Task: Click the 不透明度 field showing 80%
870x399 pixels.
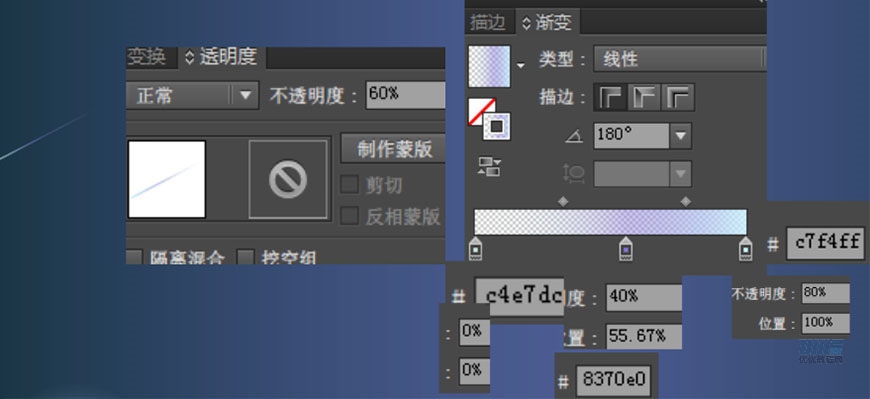Action: [x=826, y=293]
